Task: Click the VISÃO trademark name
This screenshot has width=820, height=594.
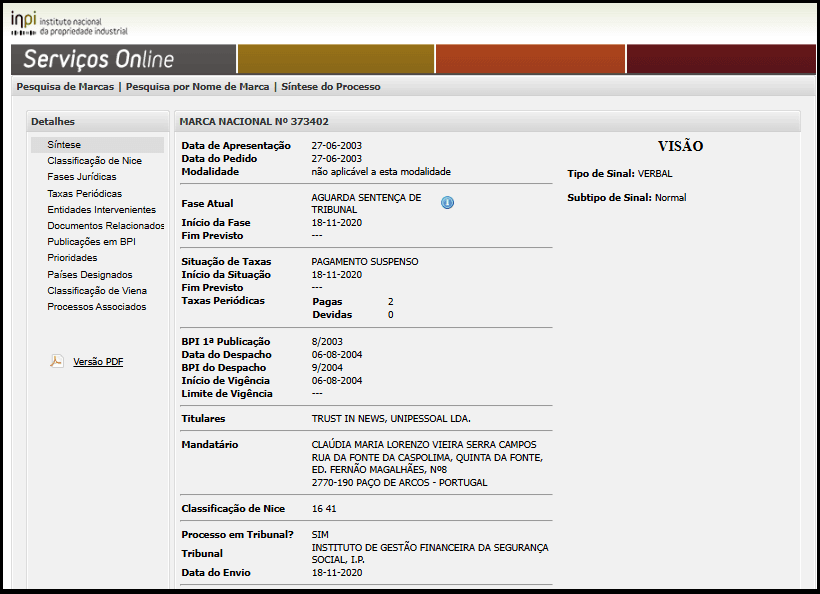Action: tap(680, 147)
